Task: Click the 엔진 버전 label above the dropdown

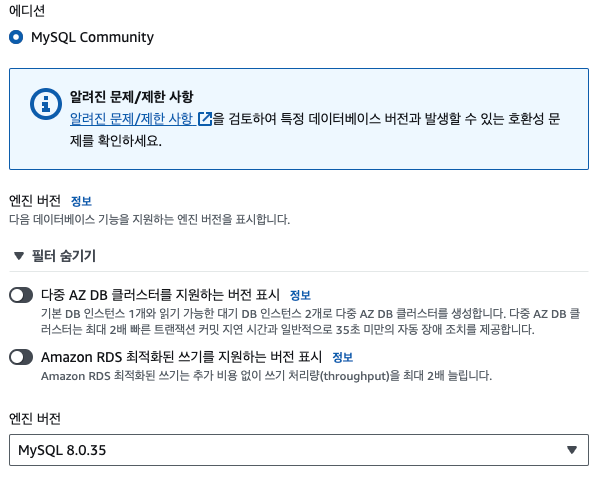Action: pyautogui.click(x=35, y=419)
